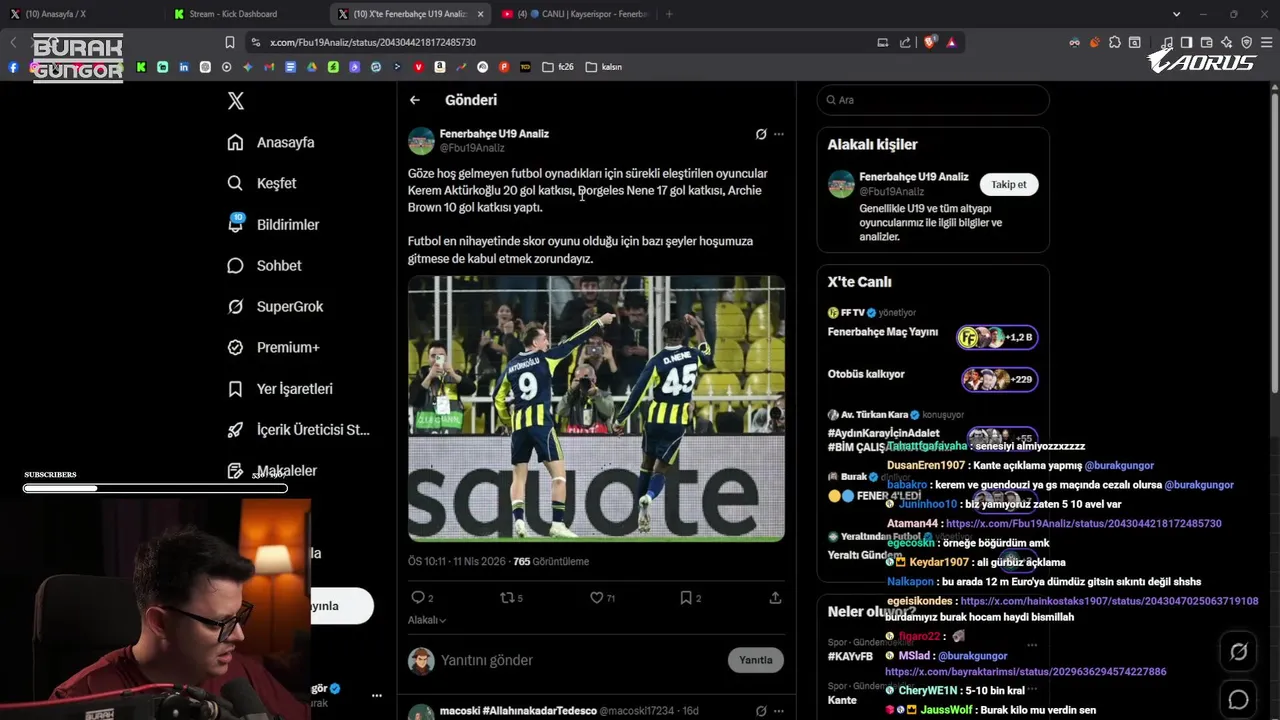Toggle the browser sidebar panel icon

(1186, 42)
